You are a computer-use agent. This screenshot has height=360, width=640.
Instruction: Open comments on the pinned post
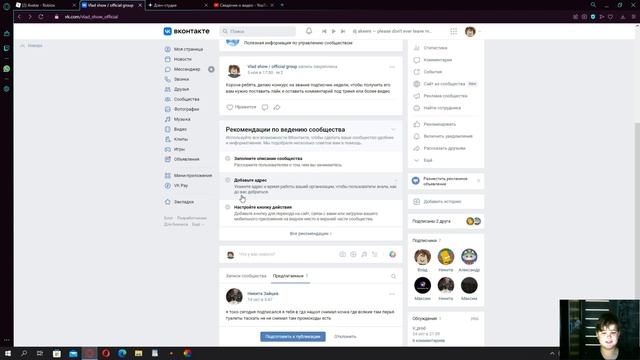click(x=265, y=107)
